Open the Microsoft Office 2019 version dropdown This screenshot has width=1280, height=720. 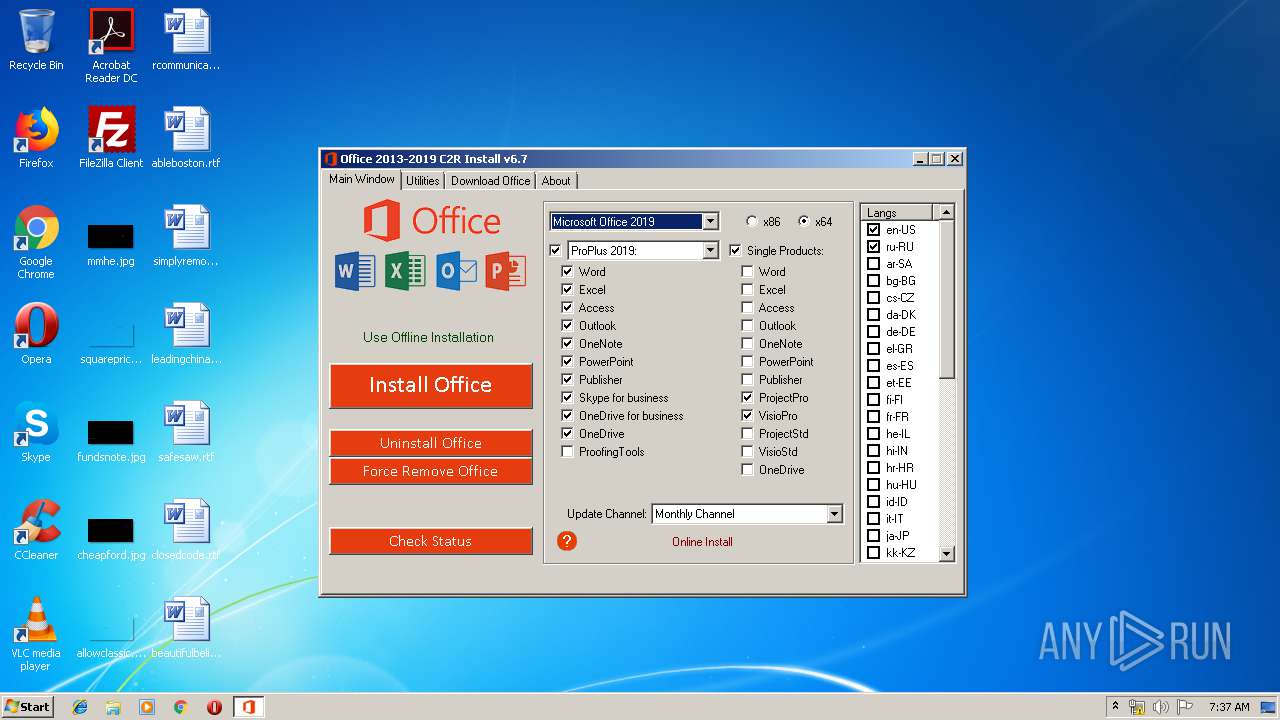point(710,222)
